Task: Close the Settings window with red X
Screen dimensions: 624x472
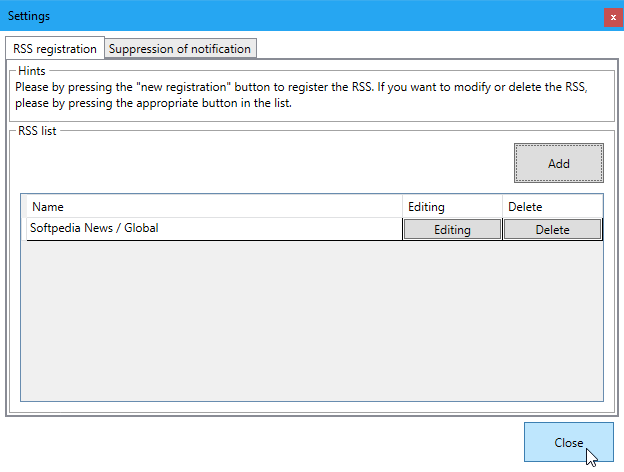Action: tap(612, 17)
